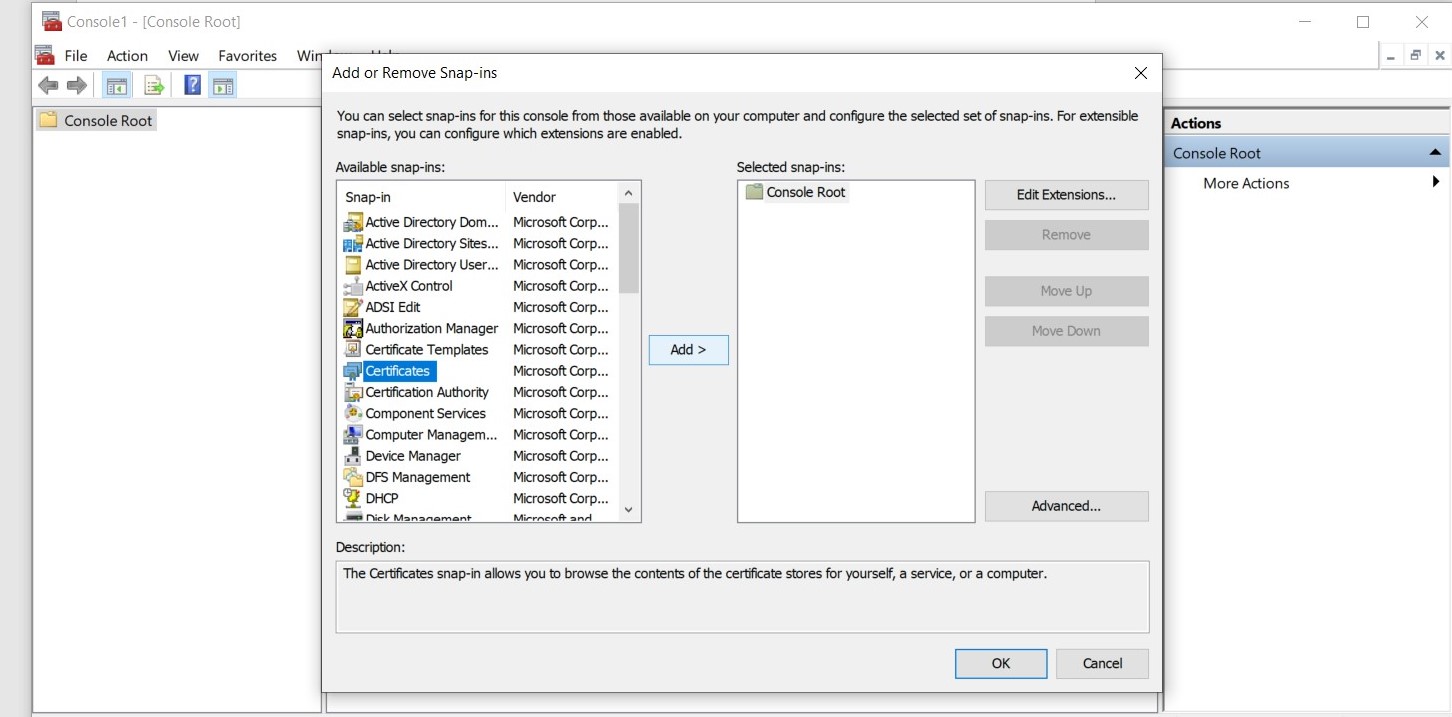Click the Edit Extensions button
The image size is (1452, 717).
click(x=1066, y=195)
